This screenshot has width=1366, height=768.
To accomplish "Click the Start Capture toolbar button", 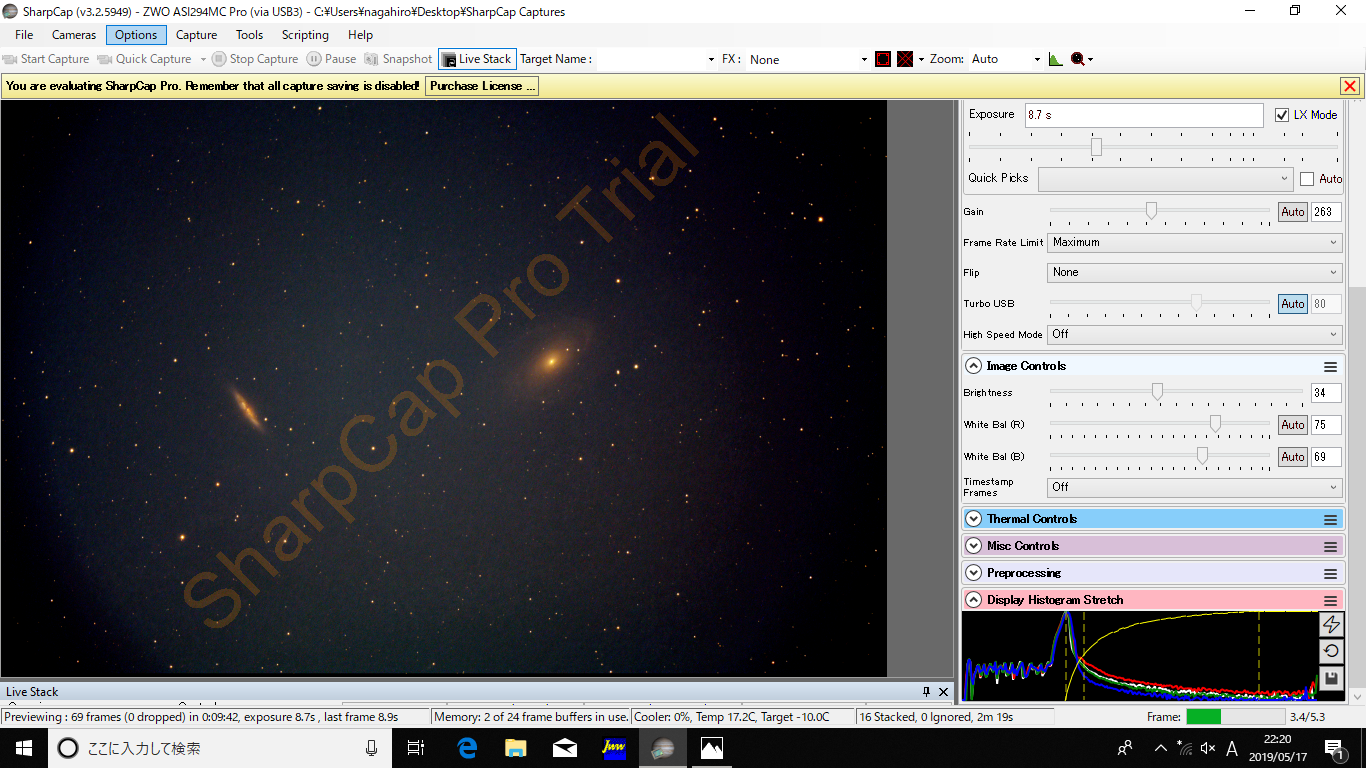I will click(x=46, y=59).
